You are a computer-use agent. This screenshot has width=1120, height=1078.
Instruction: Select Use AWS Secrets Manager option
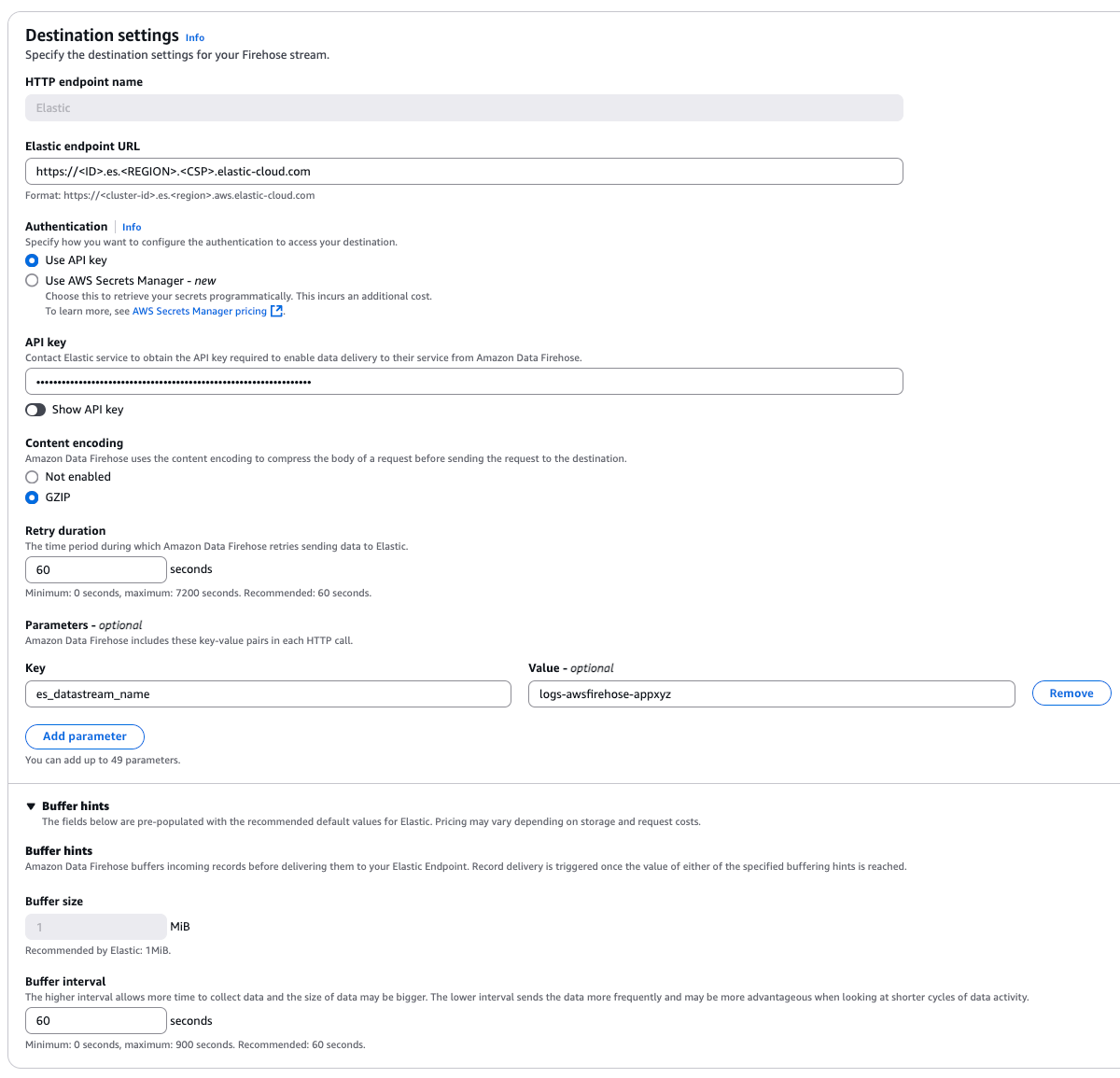click(32, 281)
